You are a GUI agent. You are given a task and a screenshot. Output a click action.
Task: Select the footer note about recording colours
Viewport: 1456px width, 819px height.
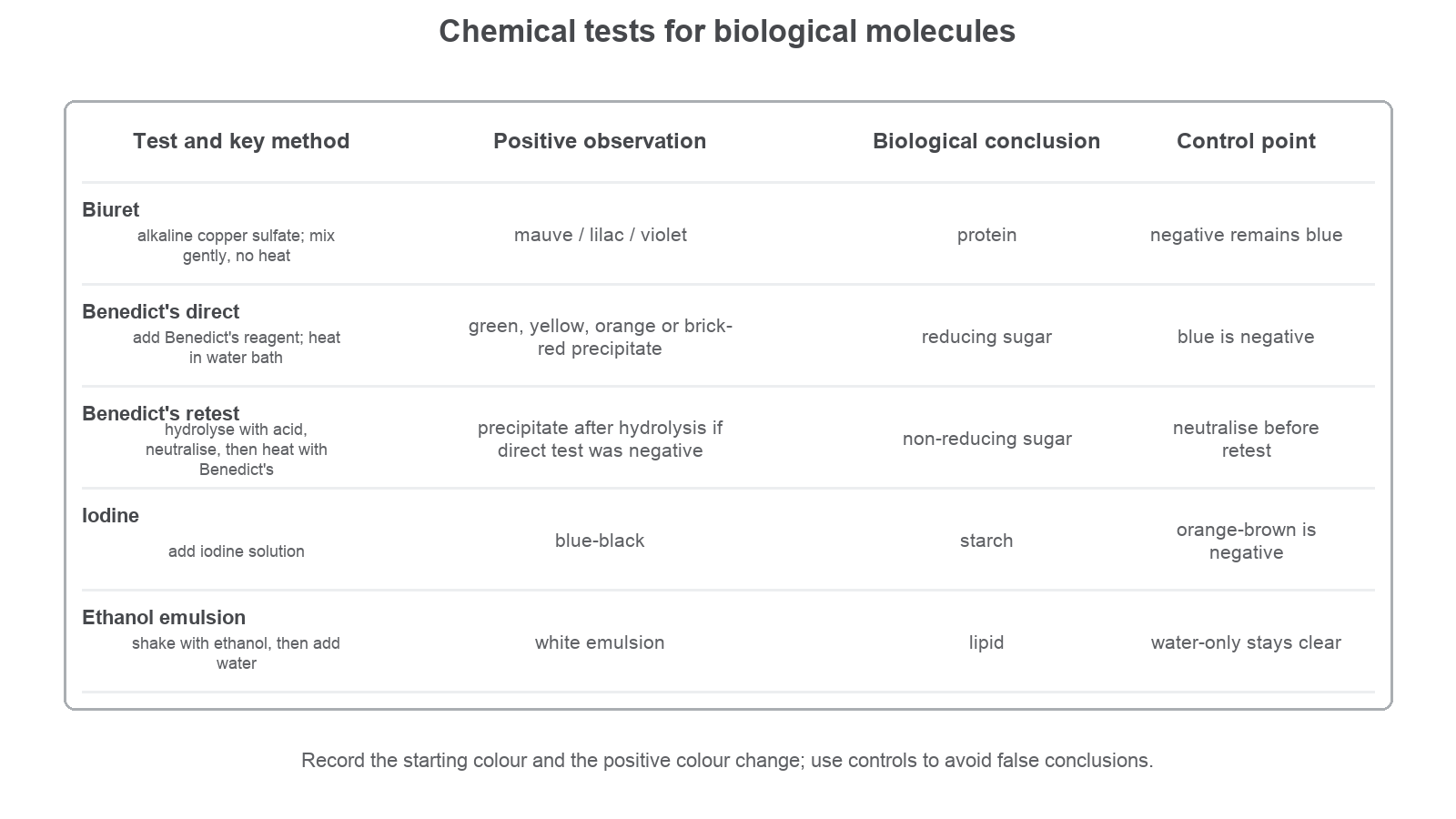coord(727,761)
